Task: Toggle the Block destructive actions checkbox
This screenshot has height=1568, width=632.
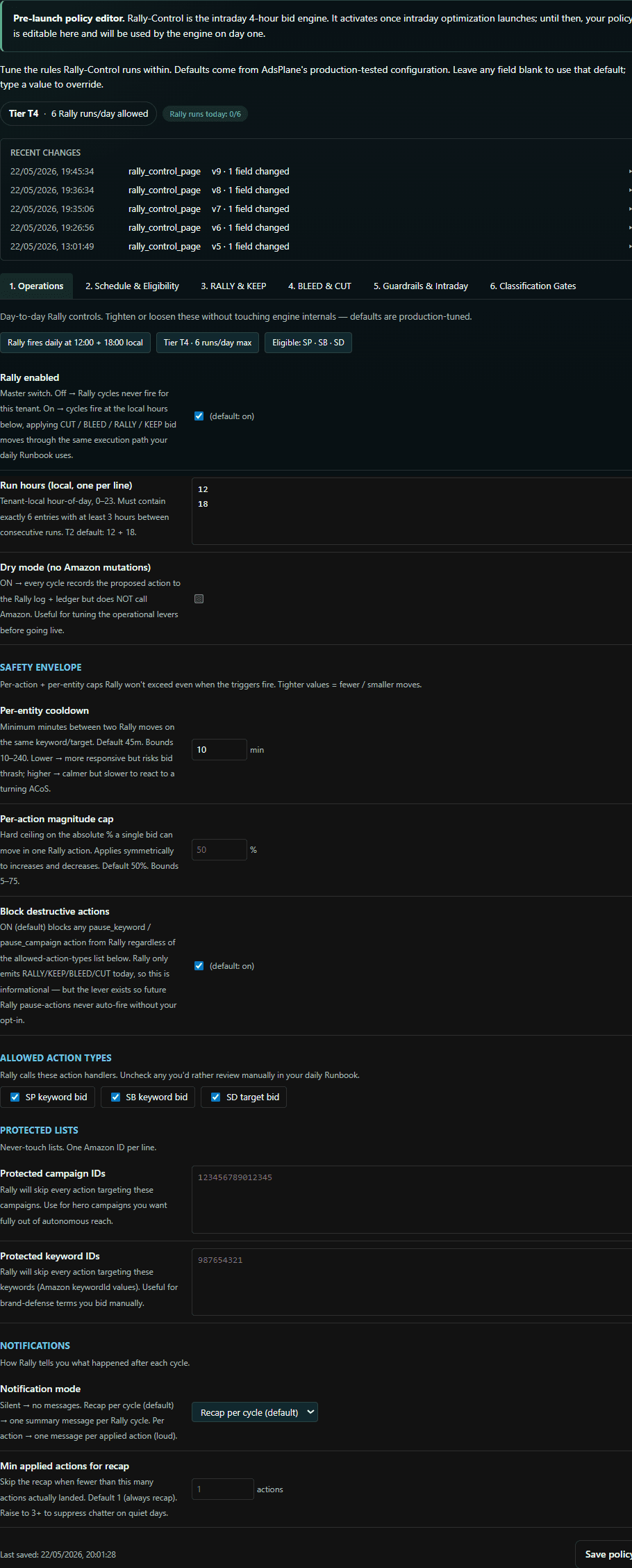Action: point(199,966)
